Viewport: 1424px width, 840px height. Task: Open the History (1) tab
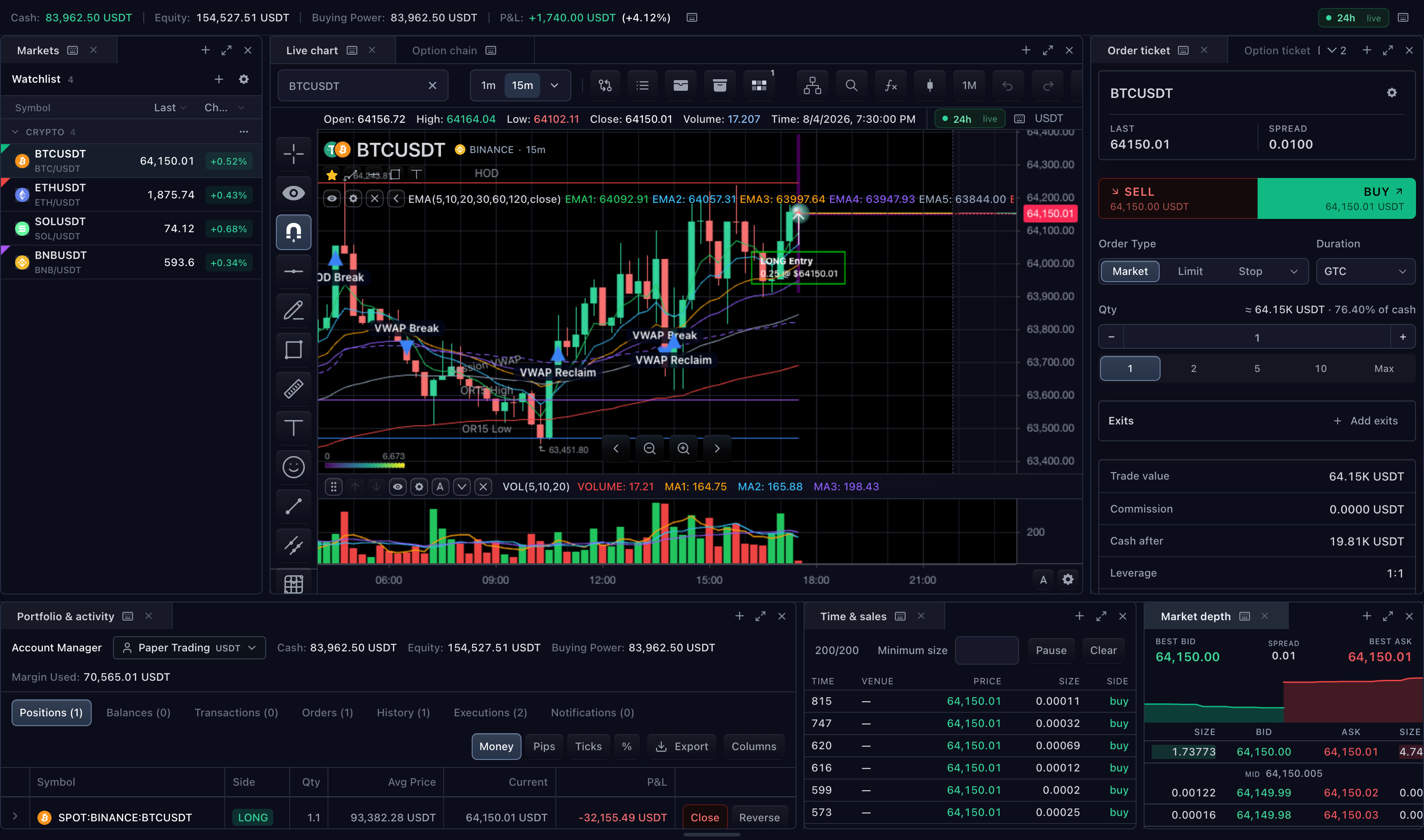click(403, 712)
